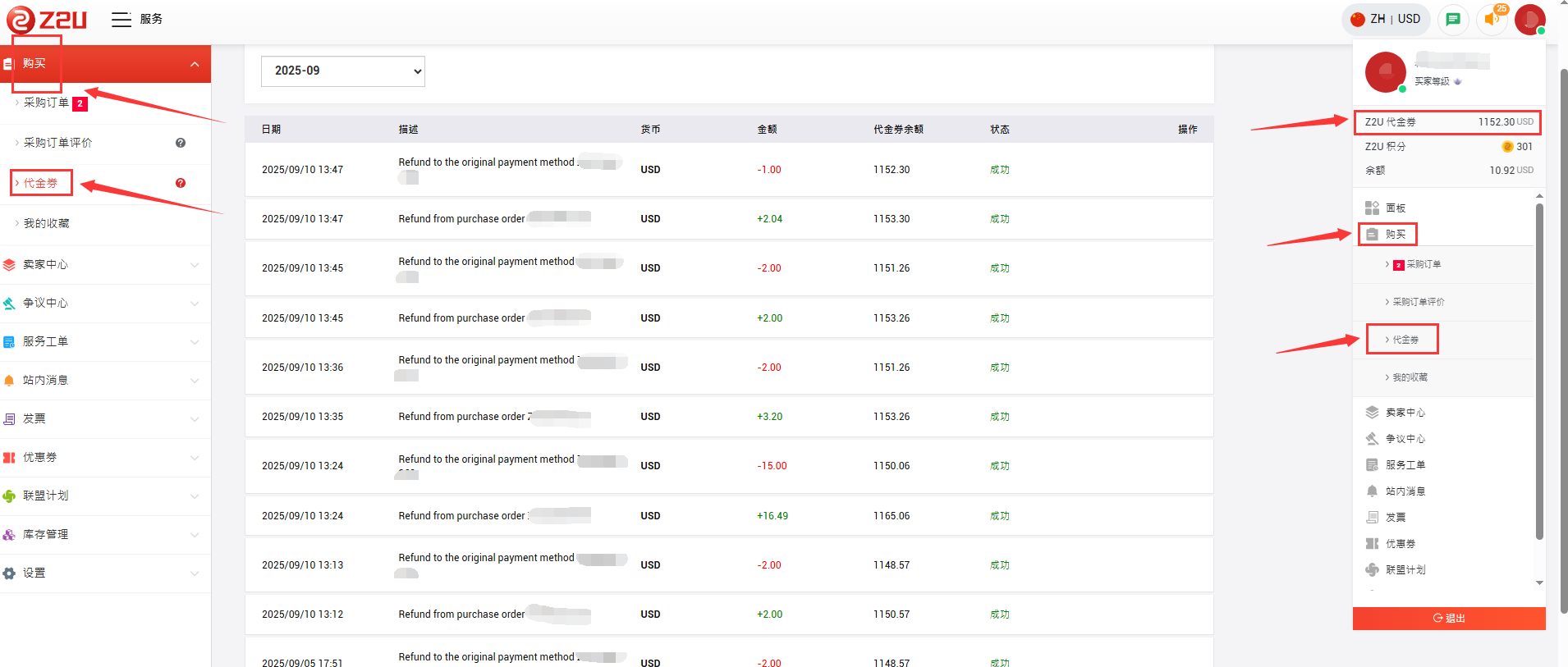Open the hamburger services menu icon
Screen dimensions: 1568x667
pyautogui.click(x=121, y=20)
